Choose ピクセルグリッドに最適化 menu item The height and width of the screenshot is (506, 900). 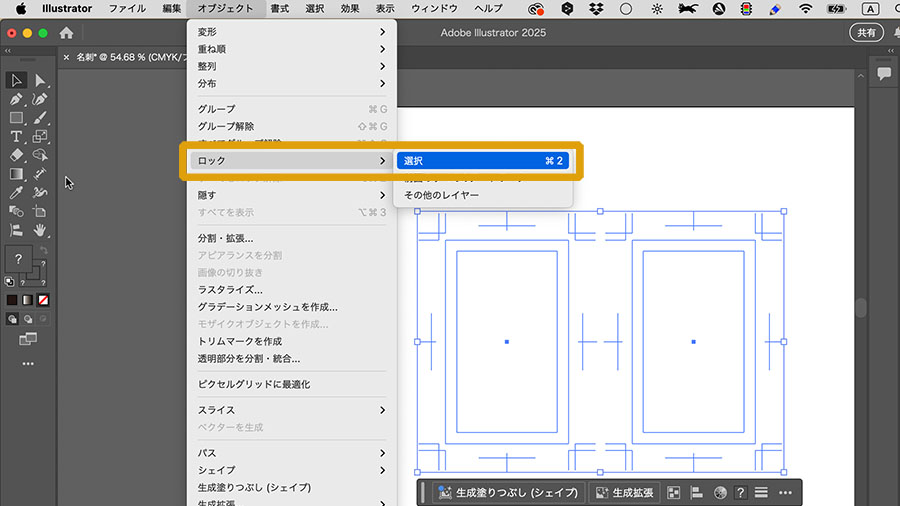pos(292,384)
